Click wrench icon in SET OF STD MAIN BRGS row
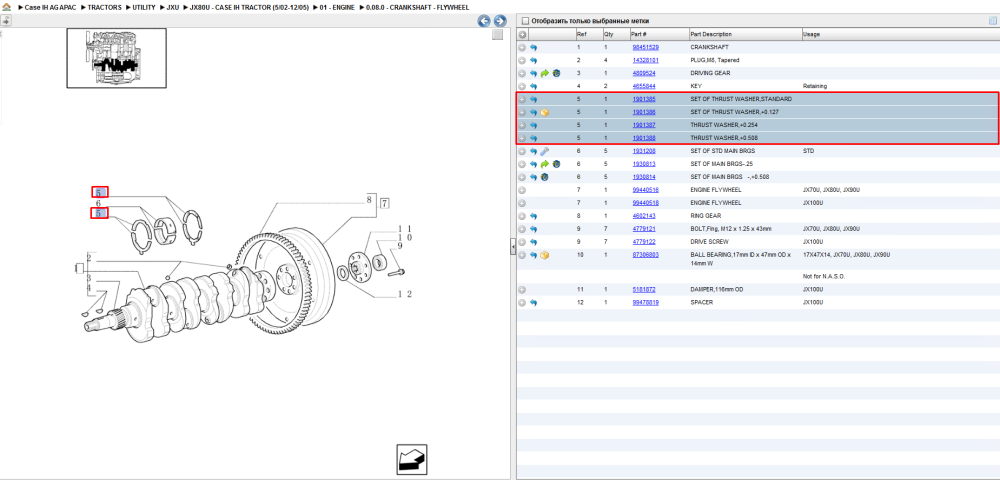This screenshot has height=480, width=1000. [x=545, y=151]
